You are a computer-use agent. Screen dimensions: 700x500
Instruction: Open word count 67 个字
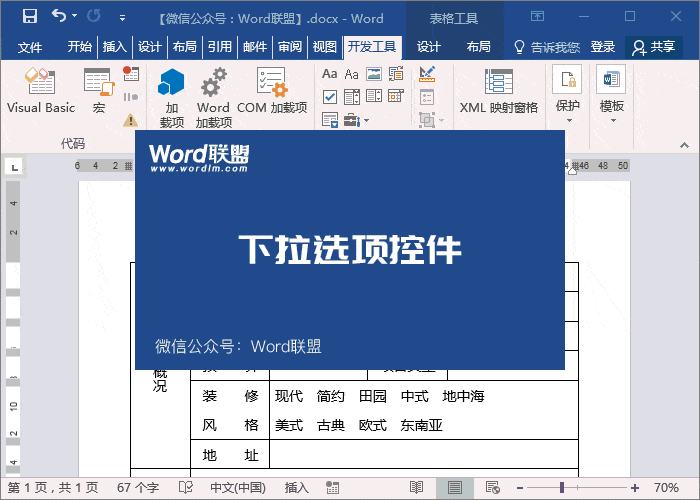(x=138, y=488)
